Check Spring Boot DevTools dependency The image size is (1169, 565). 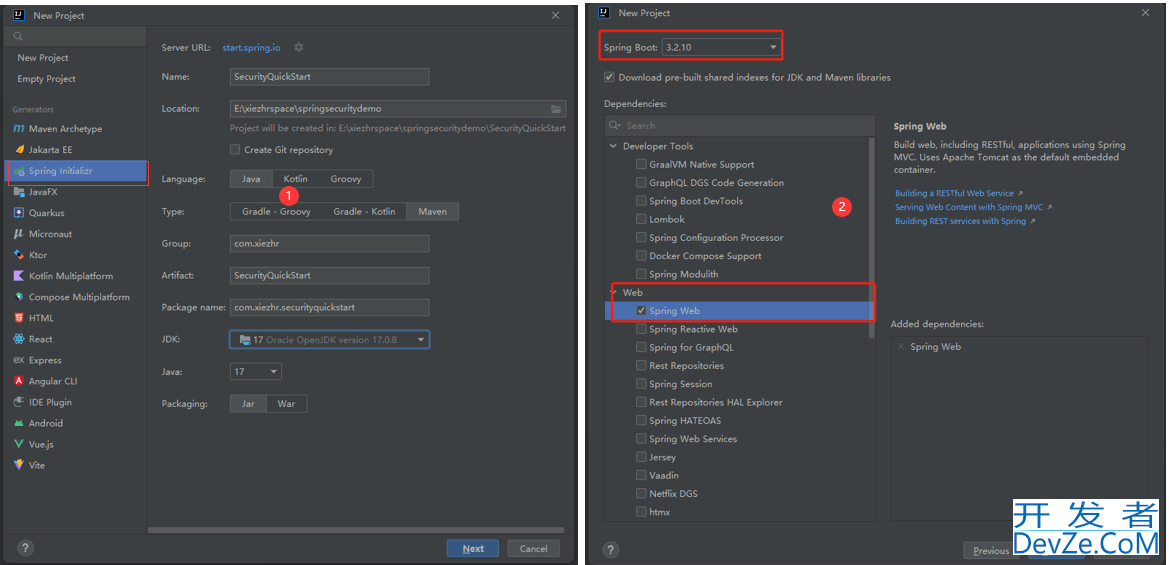click(641, 201)
